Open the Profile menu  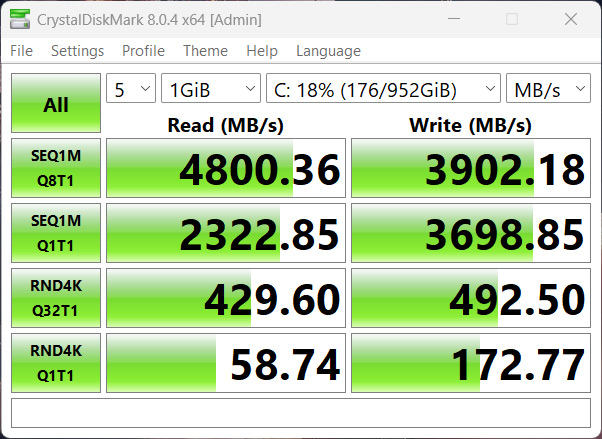click(x=143, y=51)
